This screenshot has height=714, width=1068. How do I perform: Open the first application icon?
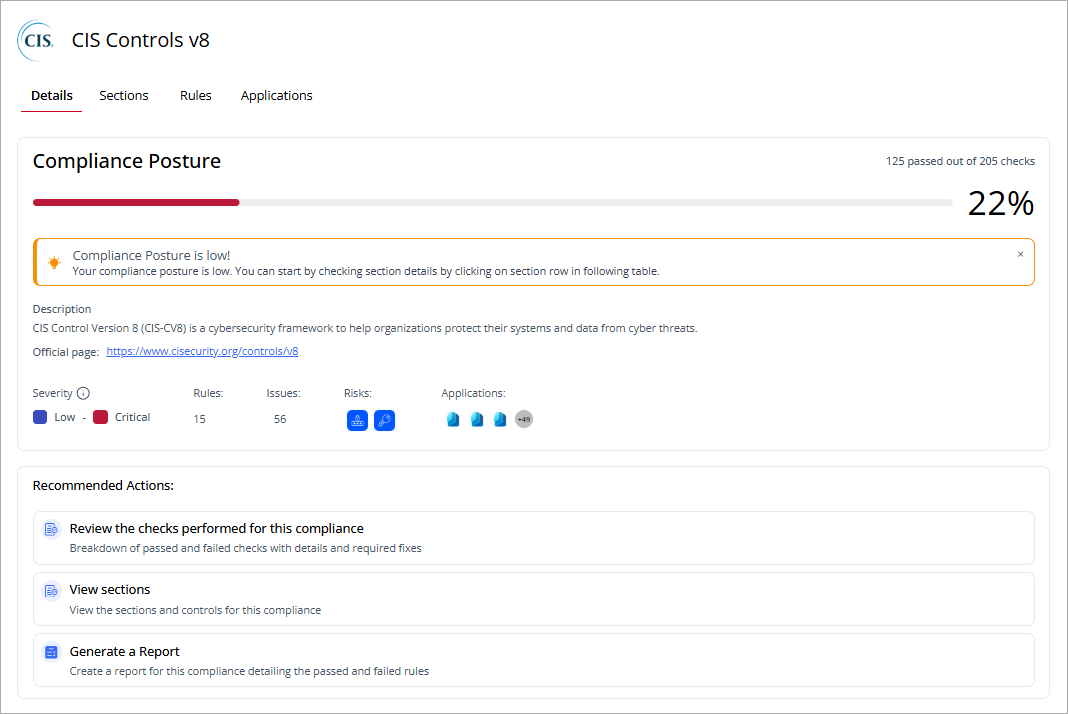[x=453, y=419]
